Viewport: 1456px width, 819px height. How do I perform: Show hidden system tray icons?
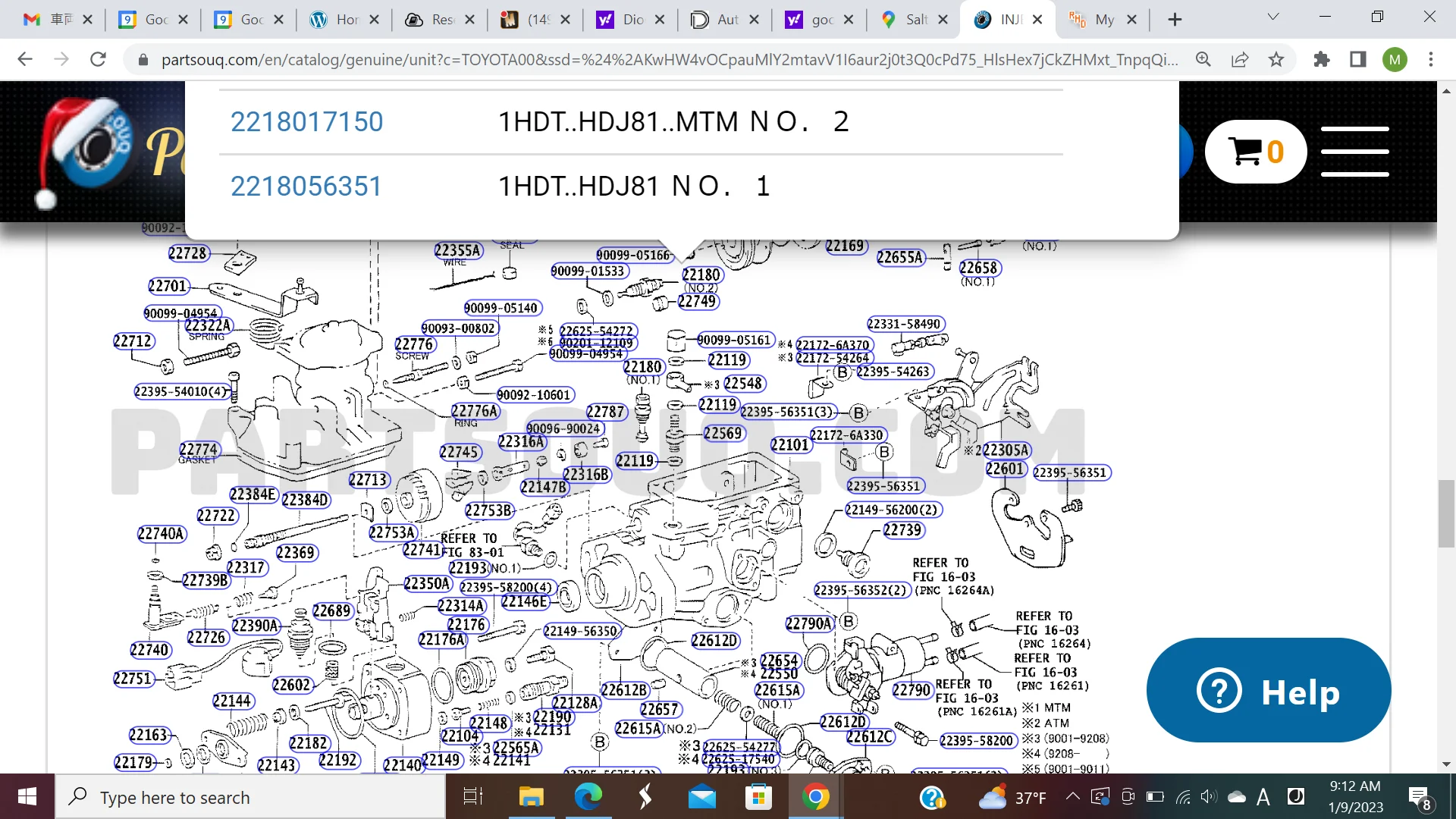click(x=1072, y=796)
